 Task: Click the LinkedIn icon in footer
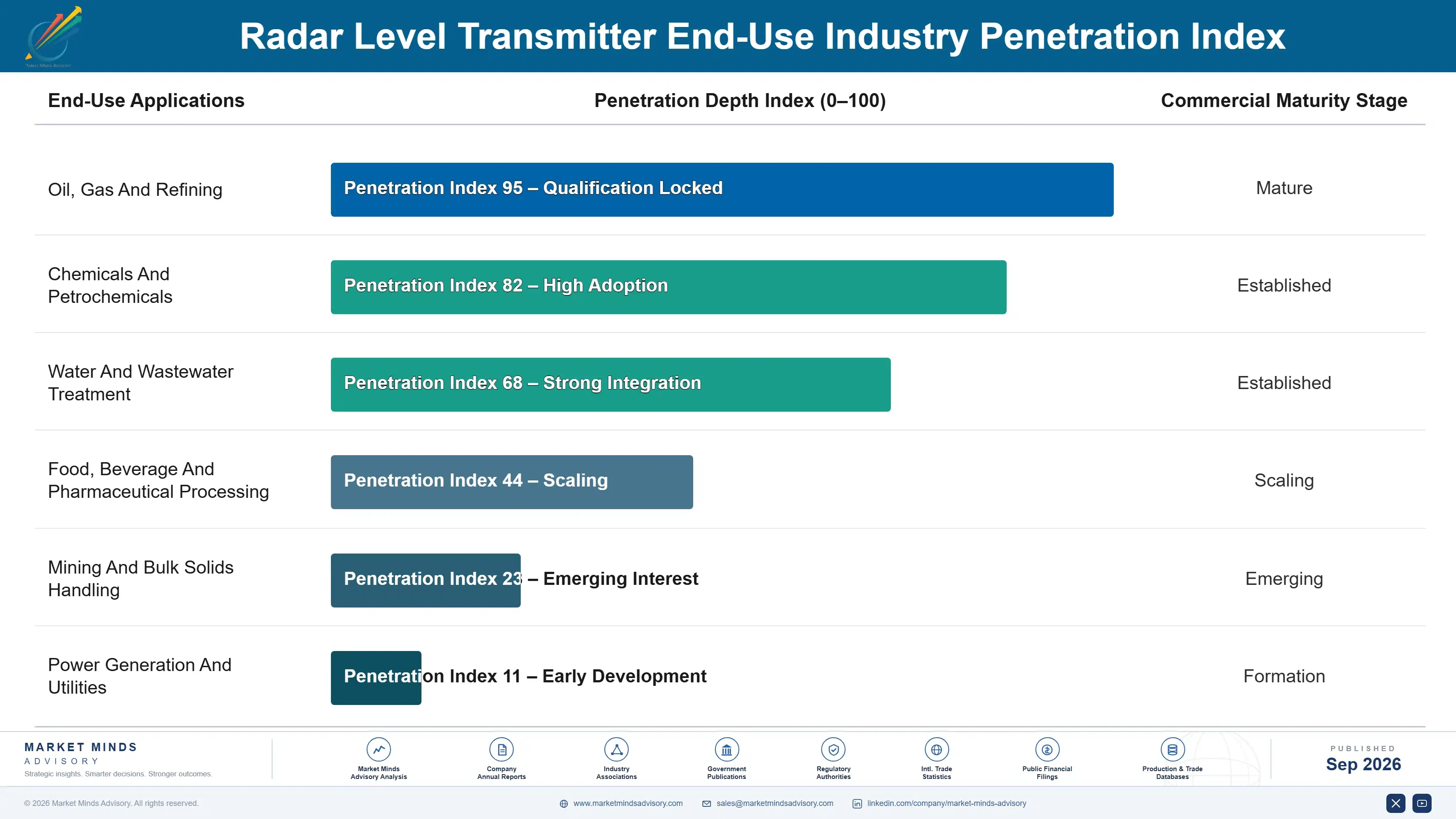857,804
